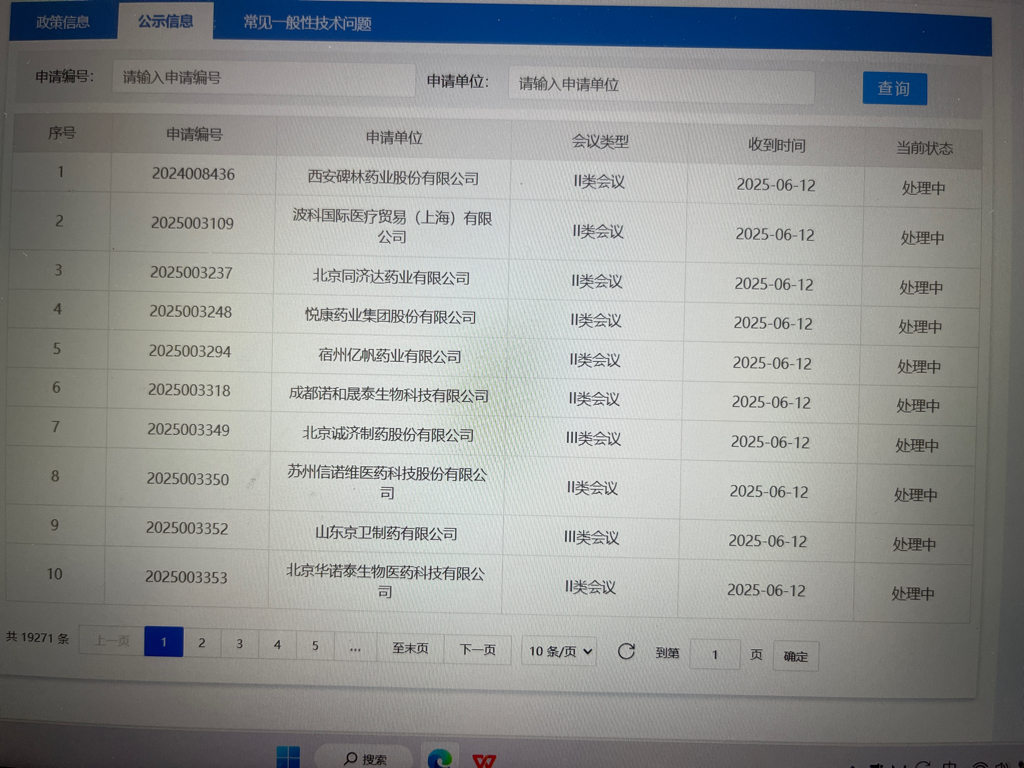Select application number 2025003352
1024x768 pixels.
tap(187, 528)
